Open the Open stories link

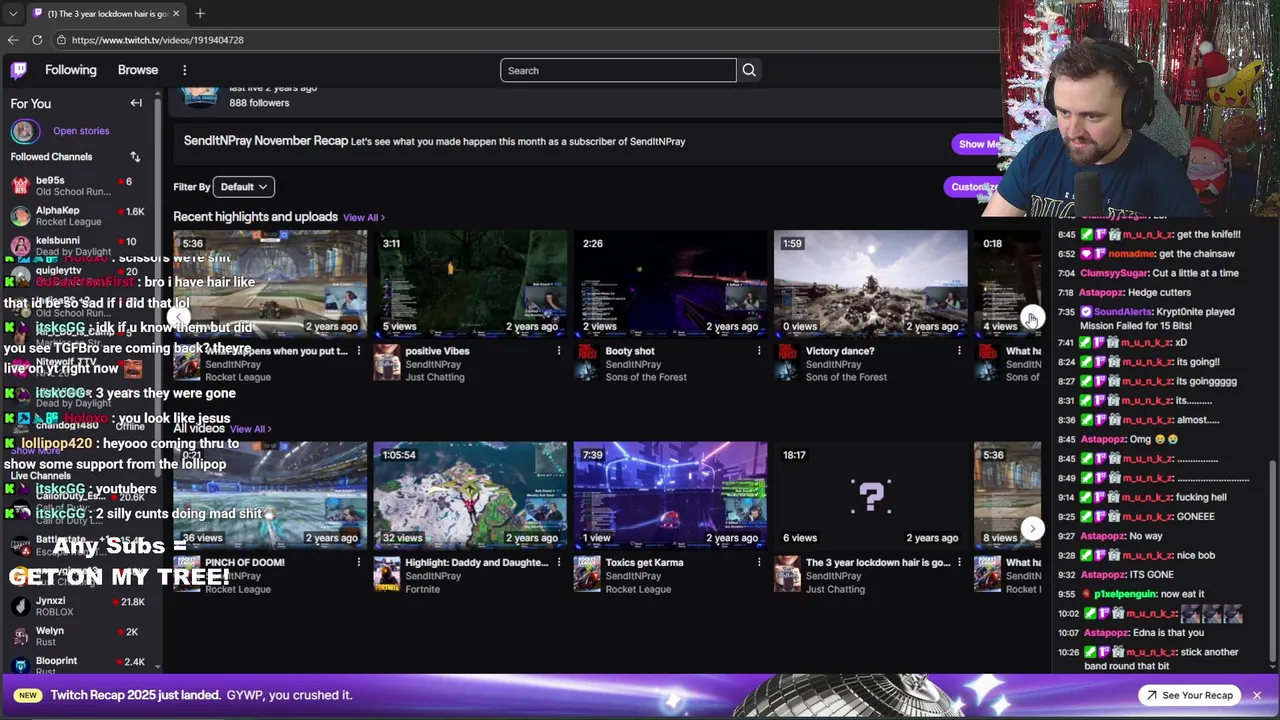click(81, 131)
